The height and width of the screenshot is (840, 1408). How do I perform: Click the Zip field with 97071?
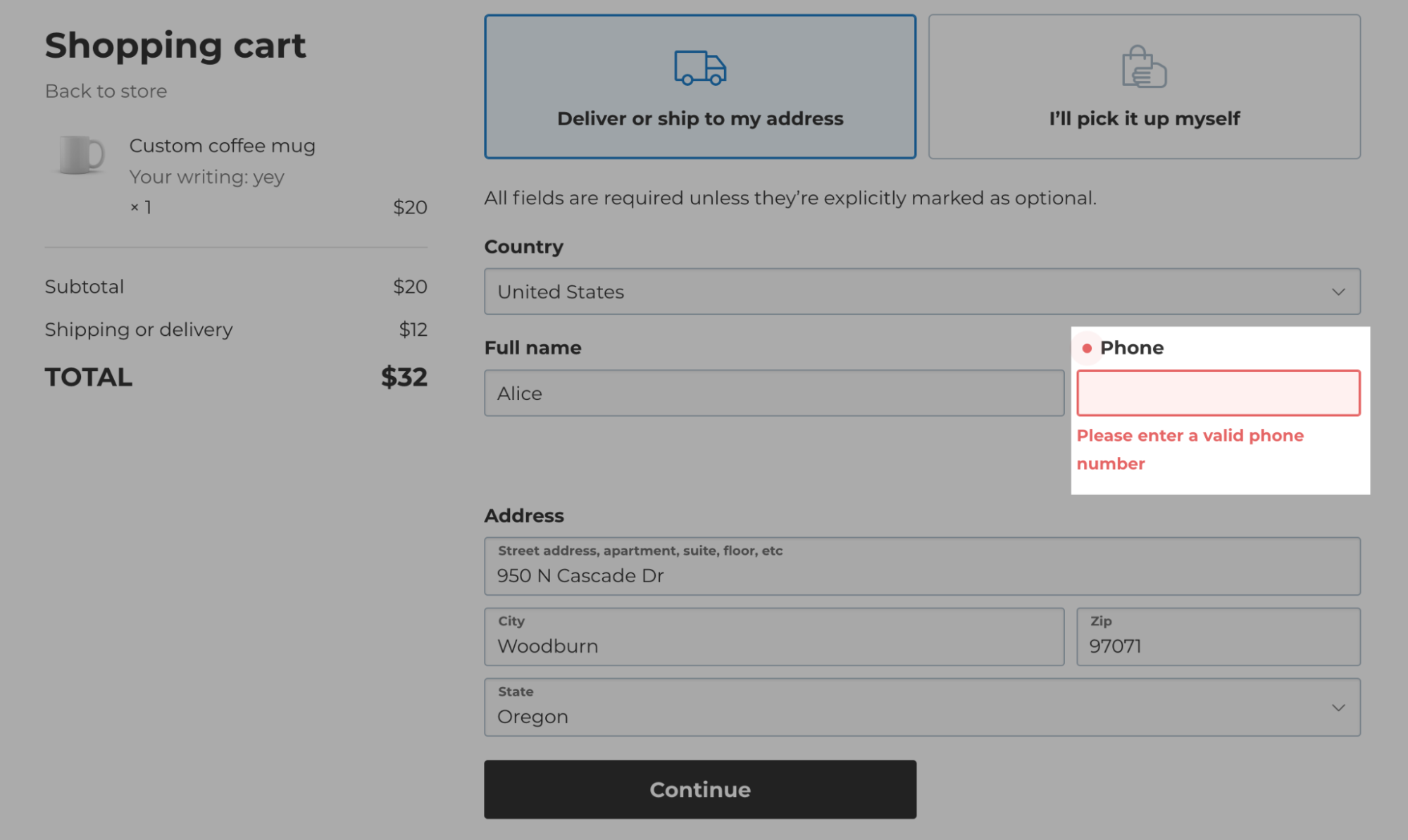[1219, 637]
